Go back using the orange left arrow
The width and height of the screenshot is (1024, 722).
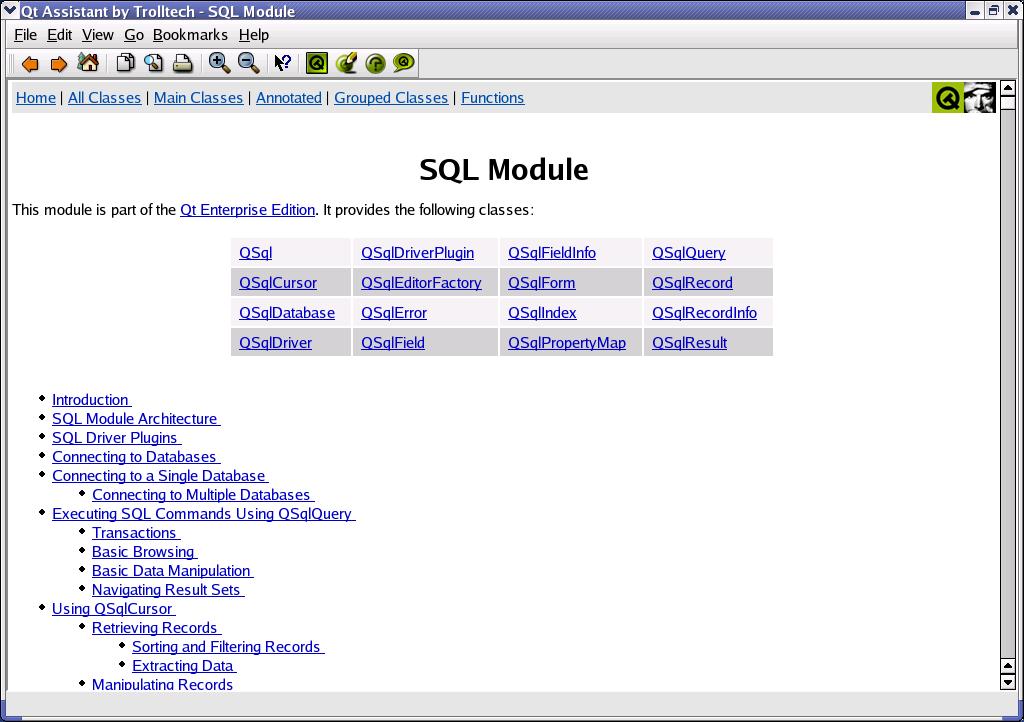pos(30,63)
